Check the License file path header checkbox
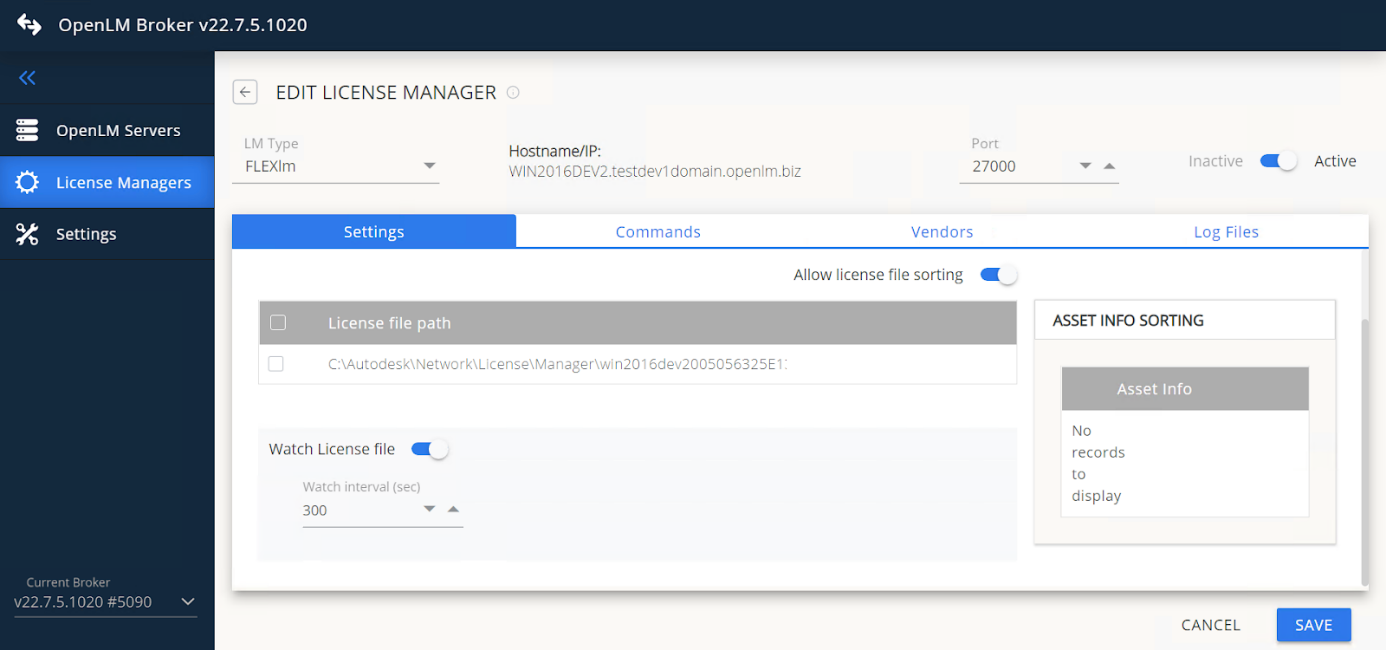Screen dimensions: 1386x650 tap(277, 322)
